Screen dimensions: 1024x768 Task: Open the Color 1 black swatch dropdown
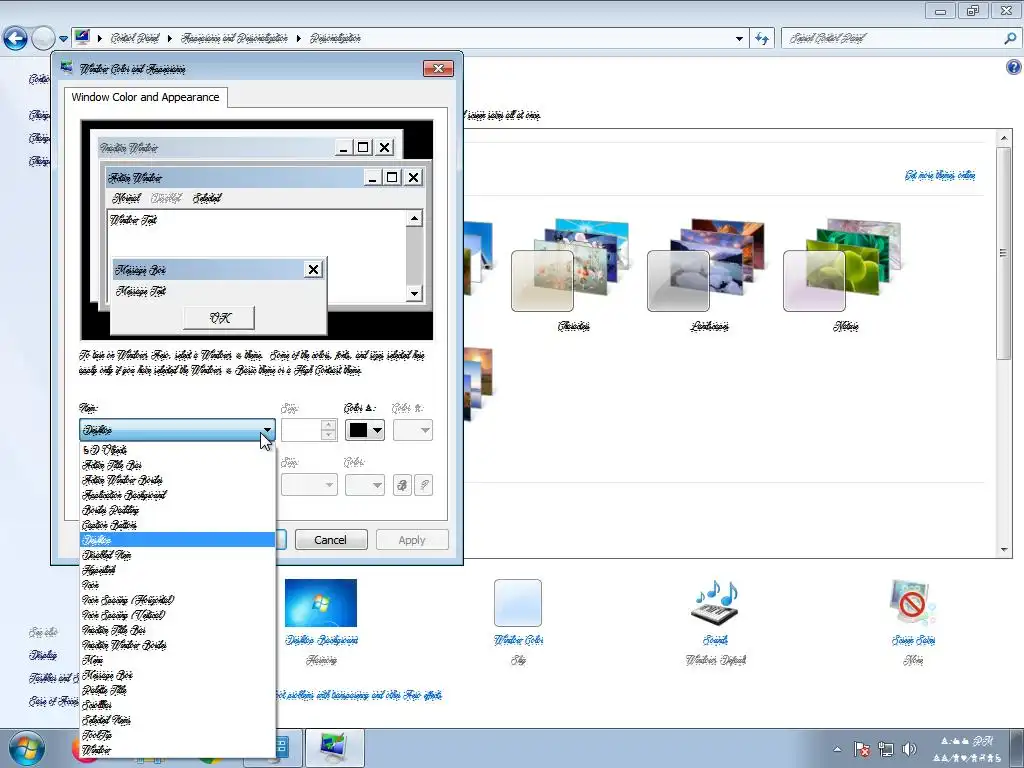coord(364,430)
